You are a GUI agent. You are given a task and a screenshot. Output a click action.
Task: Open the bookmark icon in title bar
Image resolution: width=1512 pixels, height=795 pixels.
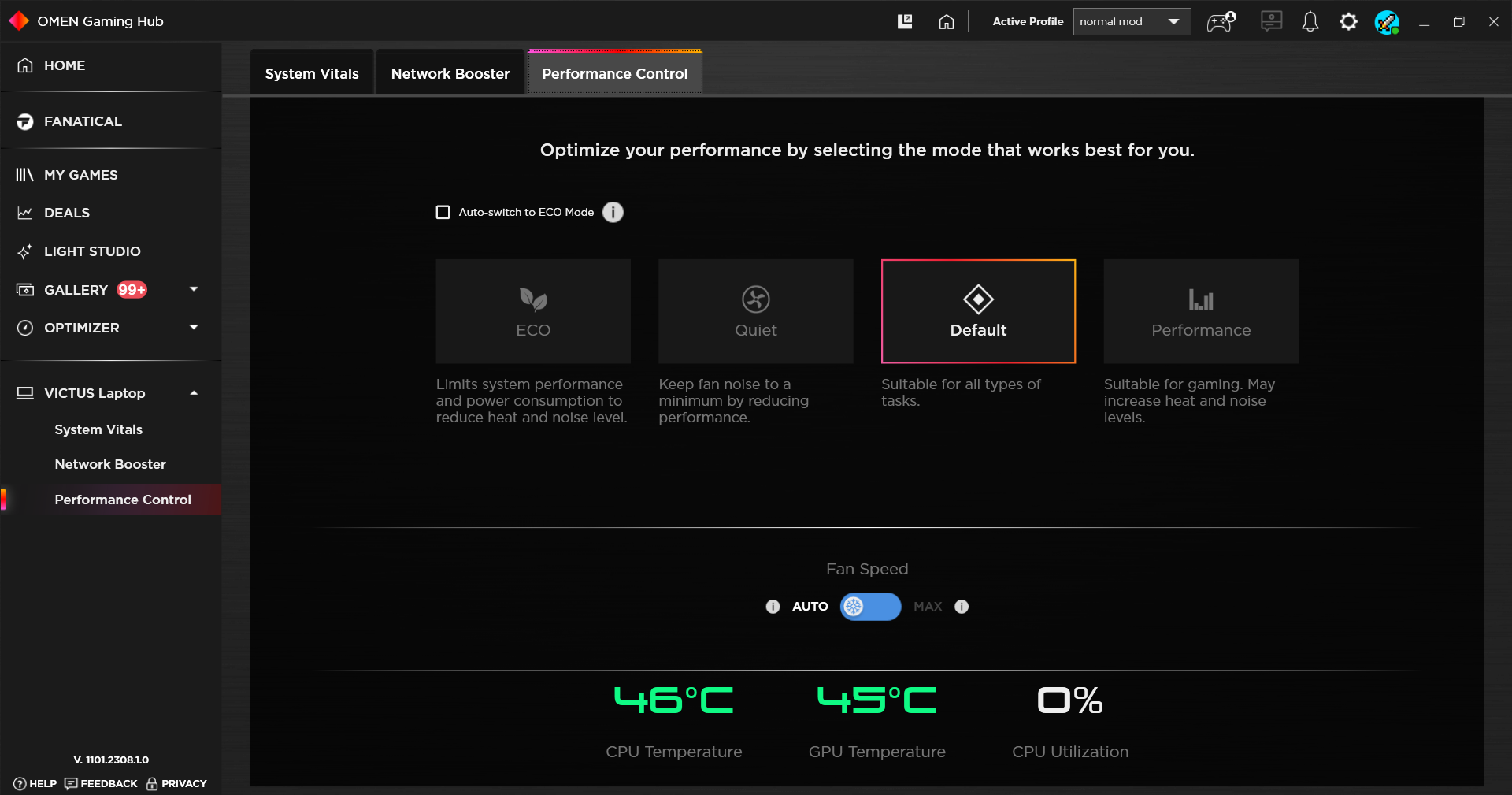[905, 21]
